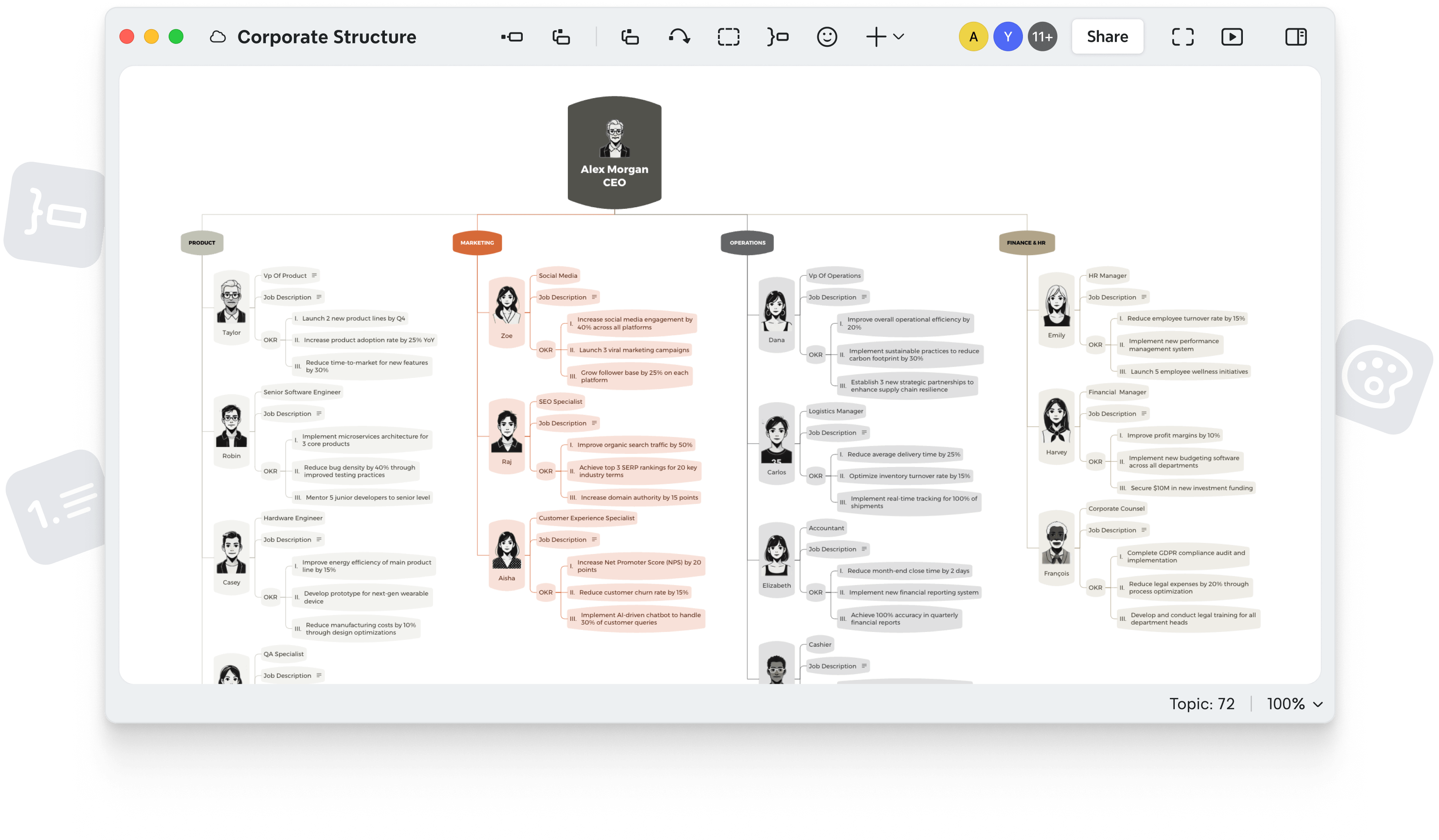Select the Insert Subtopic tool
The height and width of the screenshot is (840, 1439).
[561, 37]
